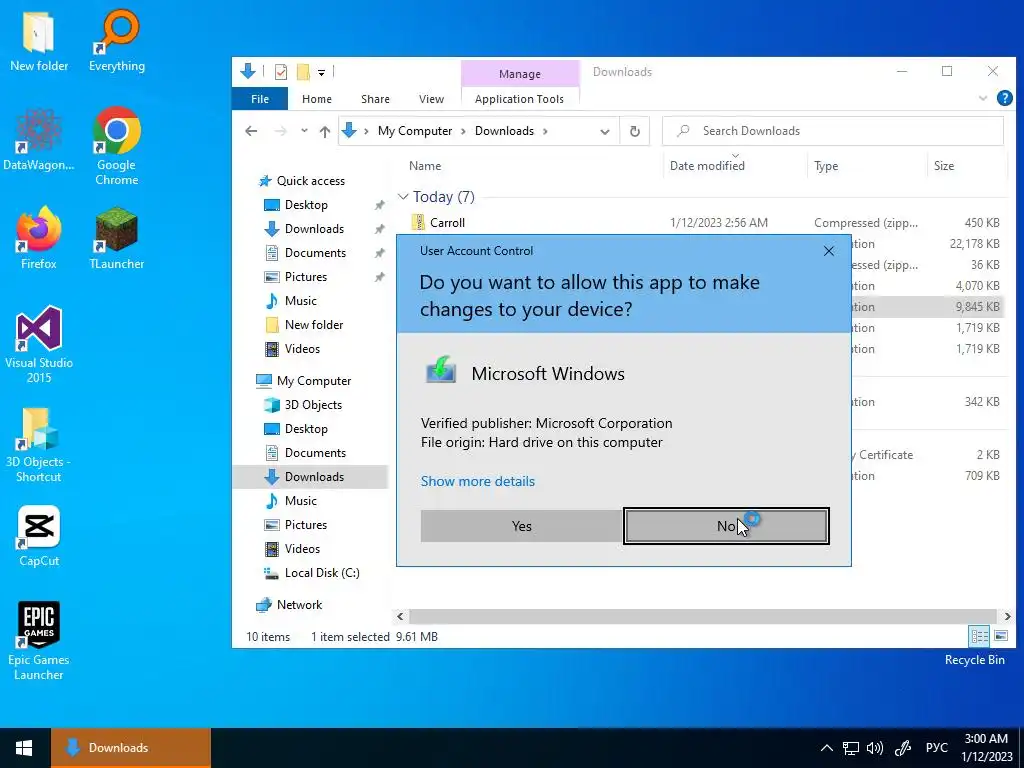Open the New folder desktop icon
1024x768 pixels.
click(x=39, y=40)
